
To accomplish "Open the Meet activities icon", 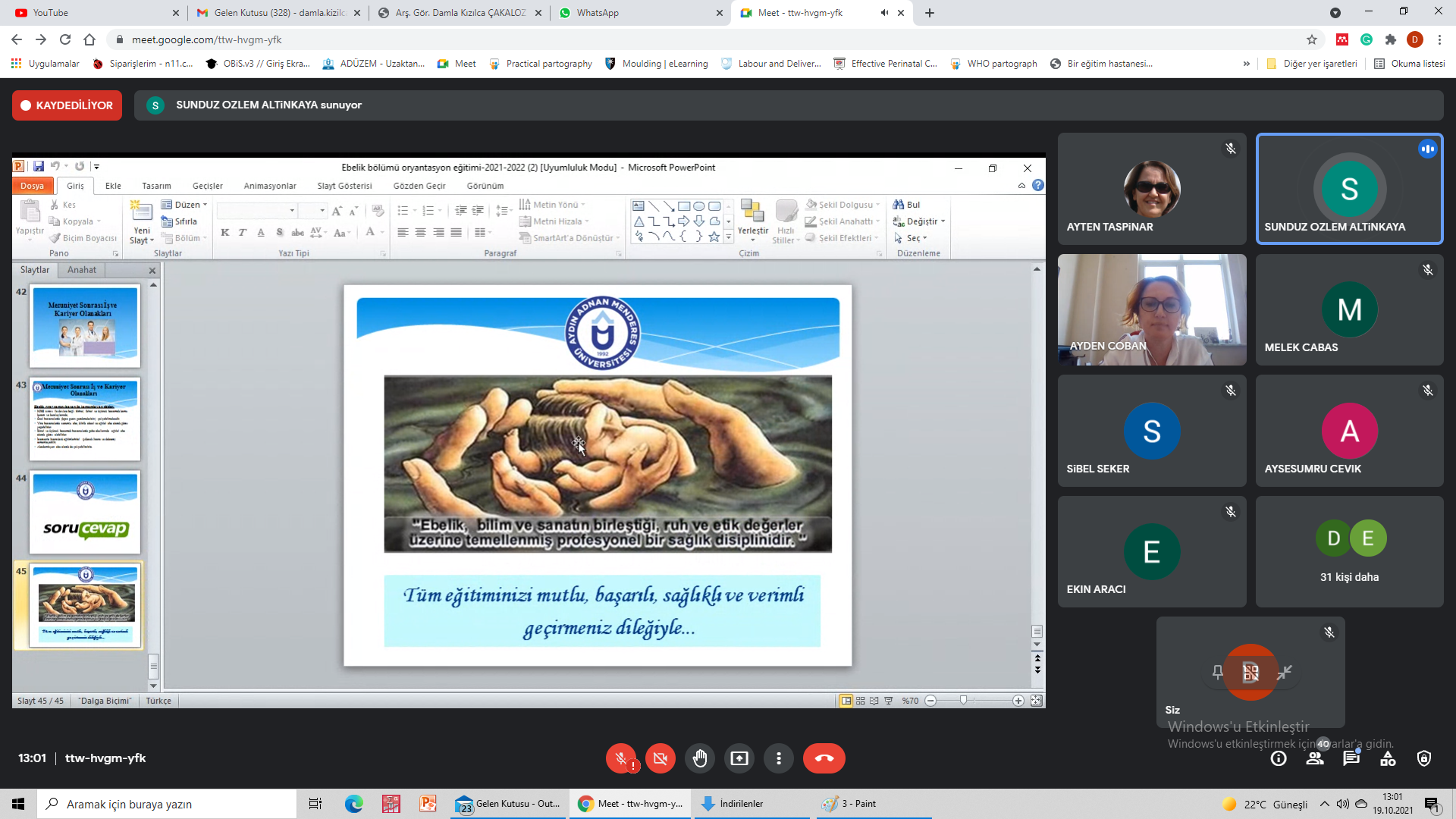I will click(x=1388, y=758).
